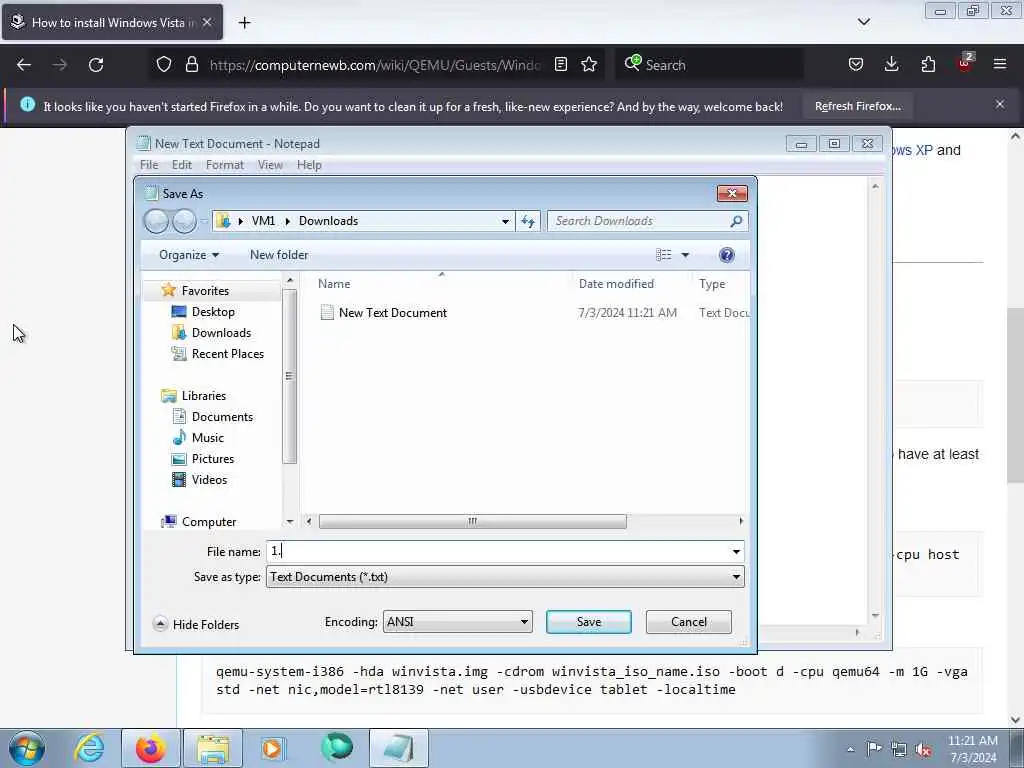Click the Refresh Firefox button

pyautogui.click(x=857, y=106)
